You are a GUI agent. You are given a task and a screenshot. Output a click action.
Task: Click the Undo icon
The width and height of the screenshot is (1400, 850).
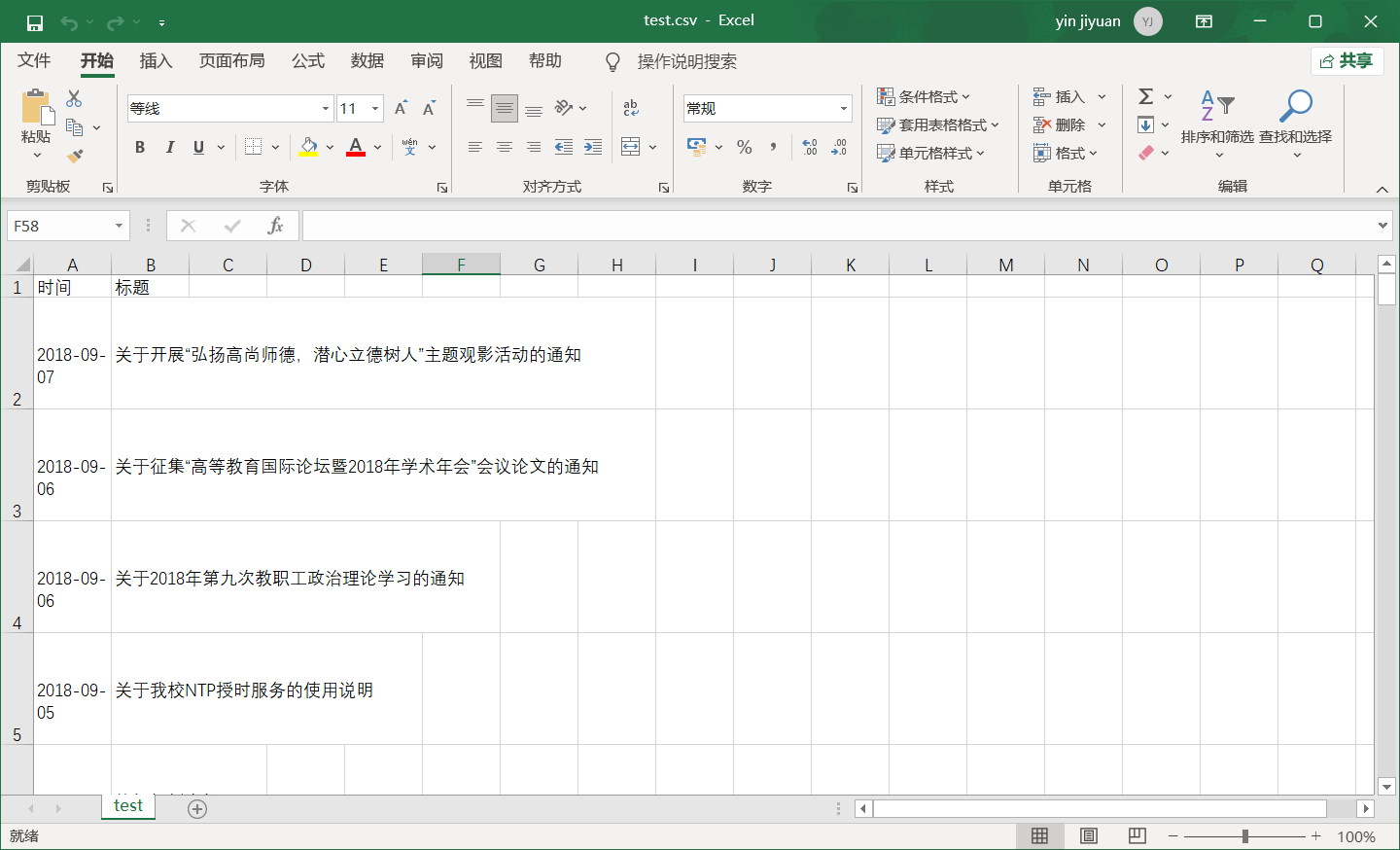click(68, 21)
